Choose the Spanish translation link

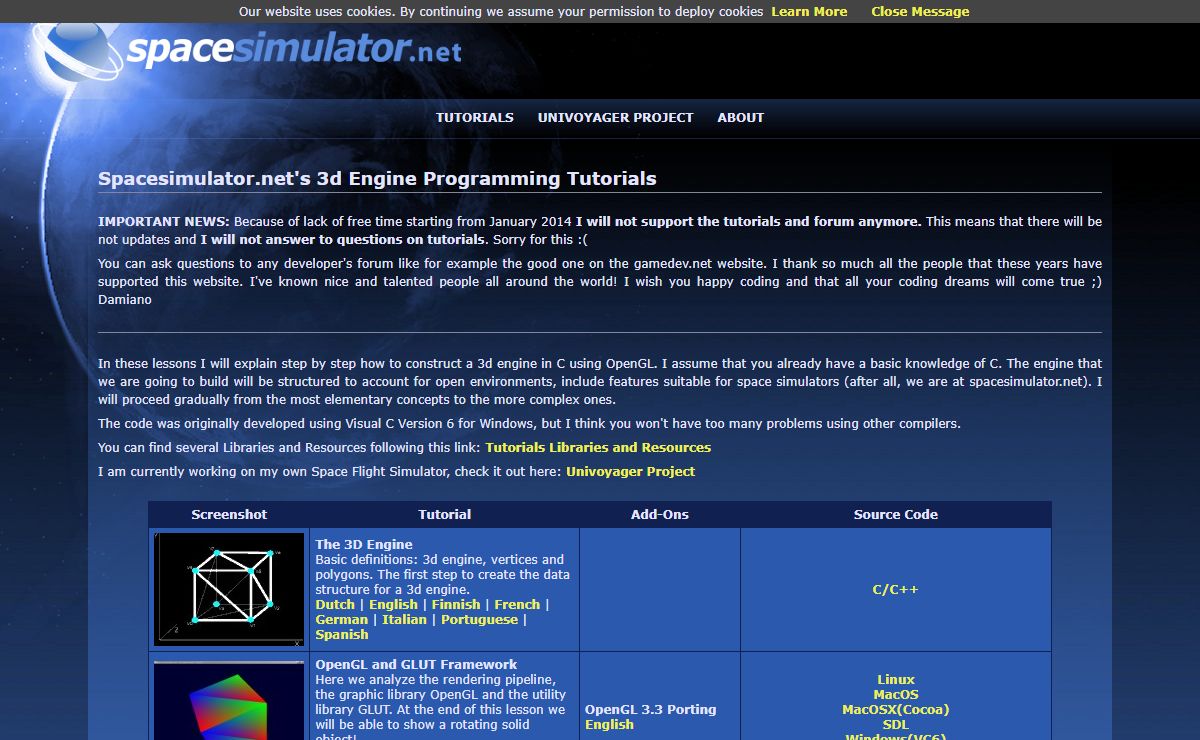pyautogui.click(x=342, y=635)
